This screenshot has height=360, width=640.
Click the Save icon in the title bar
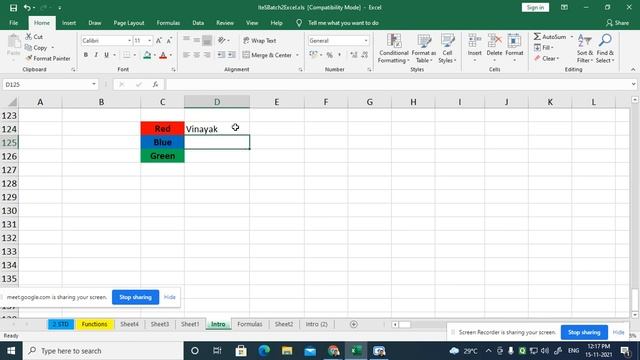pyautogui.click(x=13, y=8)
